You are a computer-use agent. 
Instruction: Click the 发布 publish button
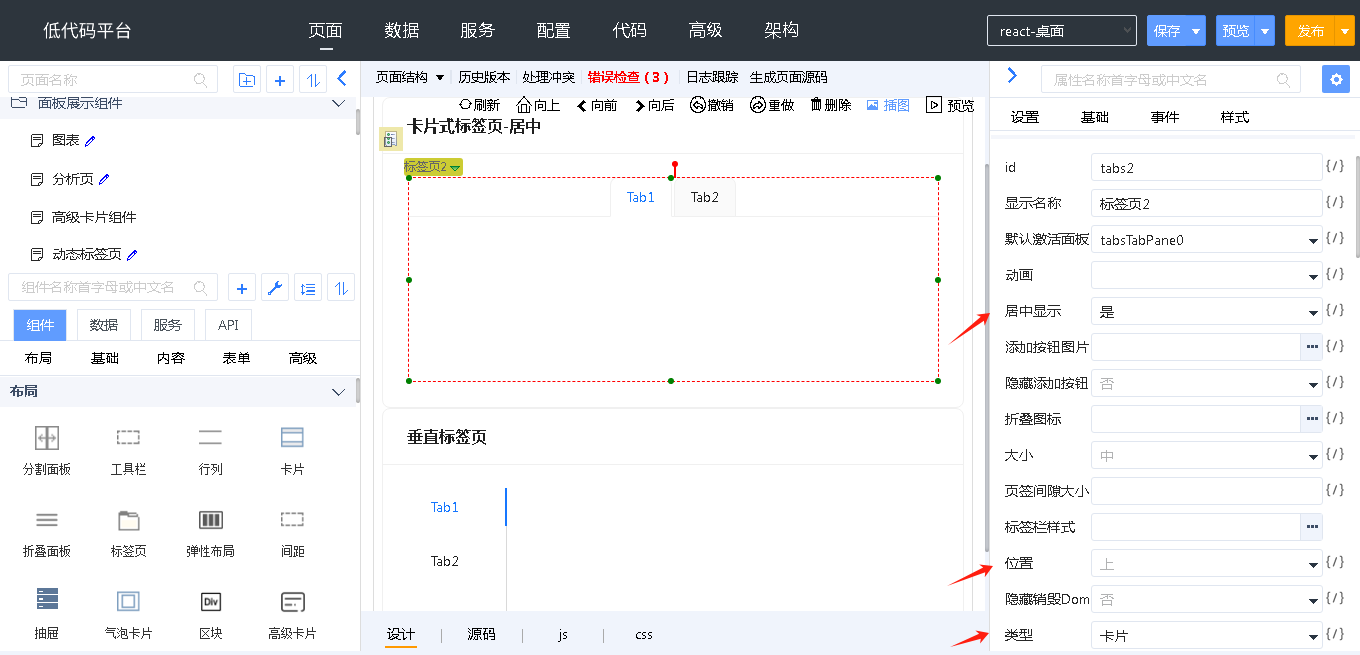tap(1311, 31)
